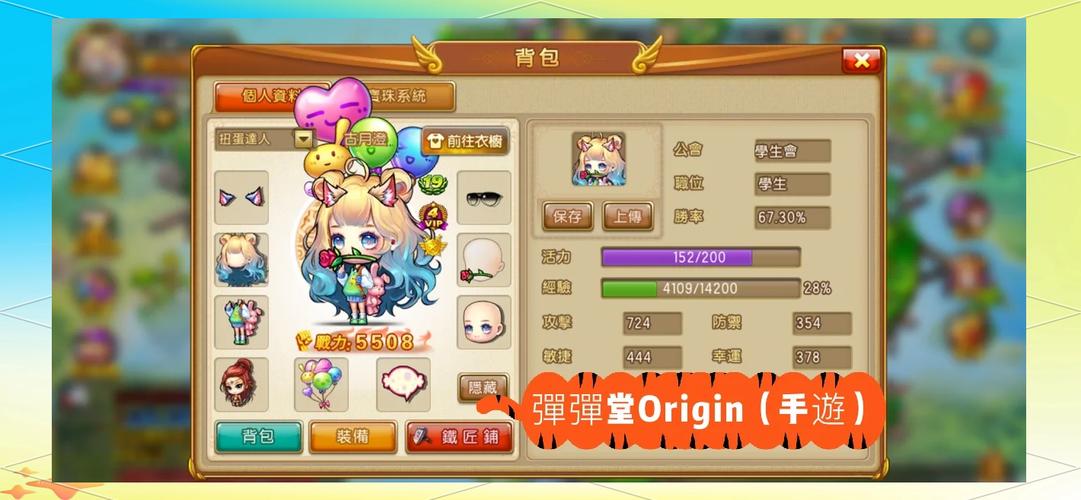Viewport: 1081px width, 500px height.
Task: Click the purple 活力 stamina bar
Action: pyautogui.click(x=700, y=257)
